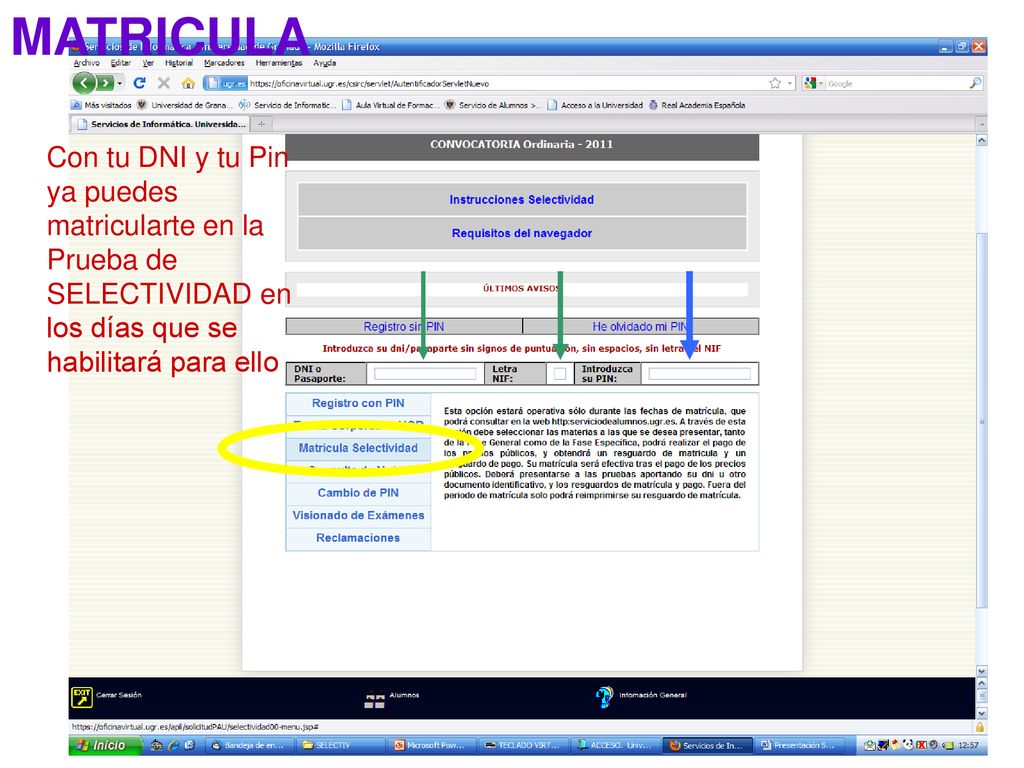Click the Google search box

click(x=896, y=83)
